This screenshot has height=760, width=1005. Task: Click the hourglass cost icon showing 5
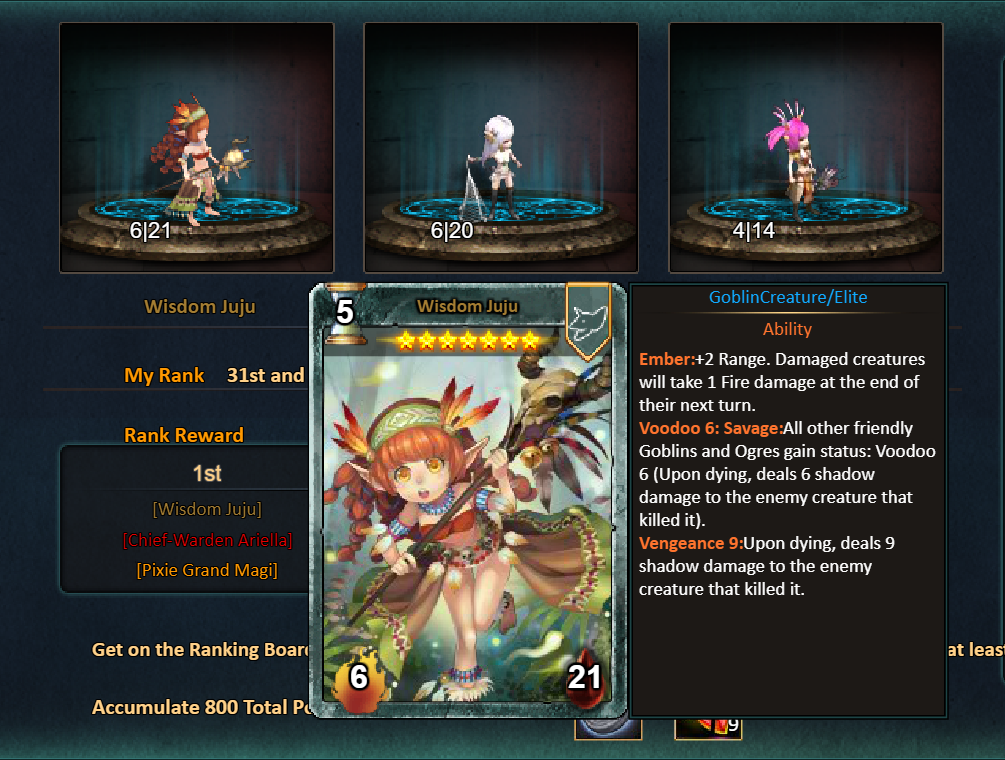click(x=345, y=313)
